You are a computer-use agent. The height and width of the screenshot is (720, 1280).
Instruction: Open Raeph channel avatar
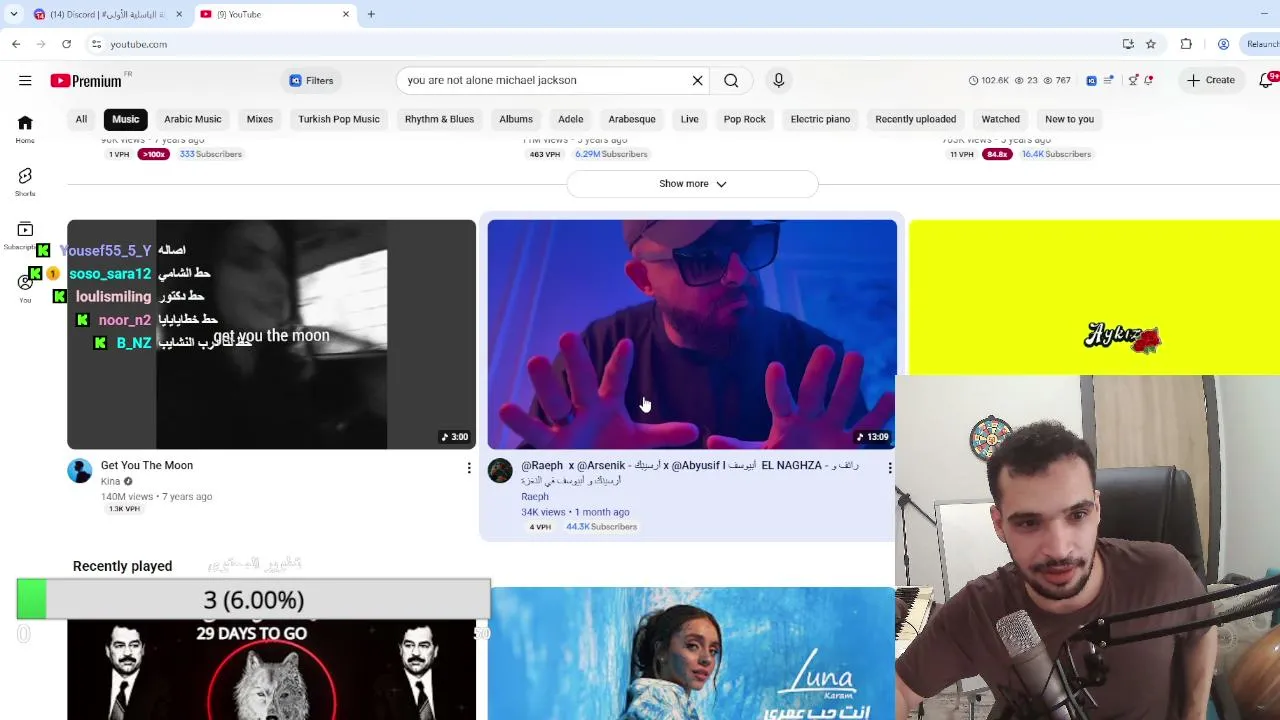(x=500, y=470)
